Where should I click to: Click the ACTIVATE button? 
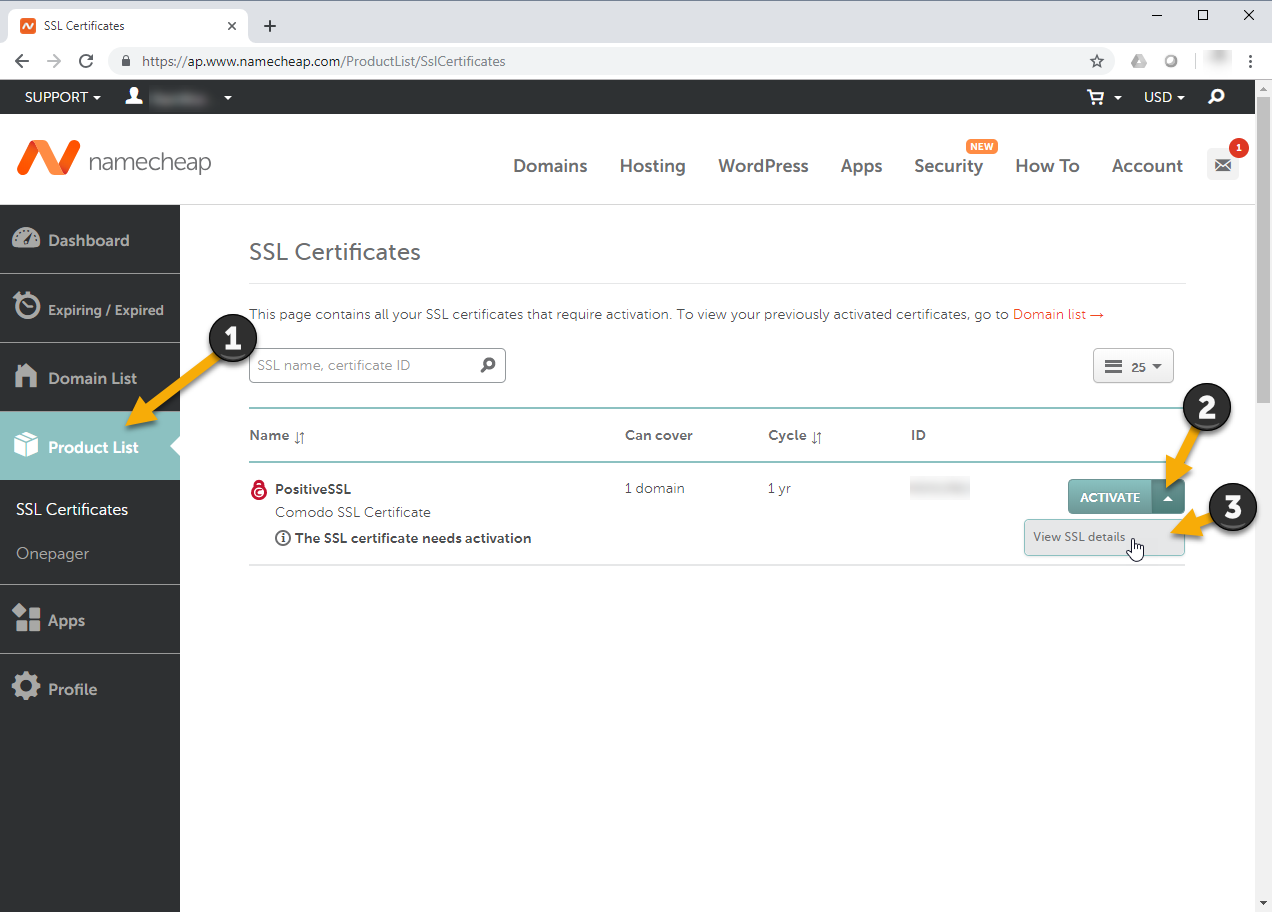pyautogui.click(x=1110, y=497)
